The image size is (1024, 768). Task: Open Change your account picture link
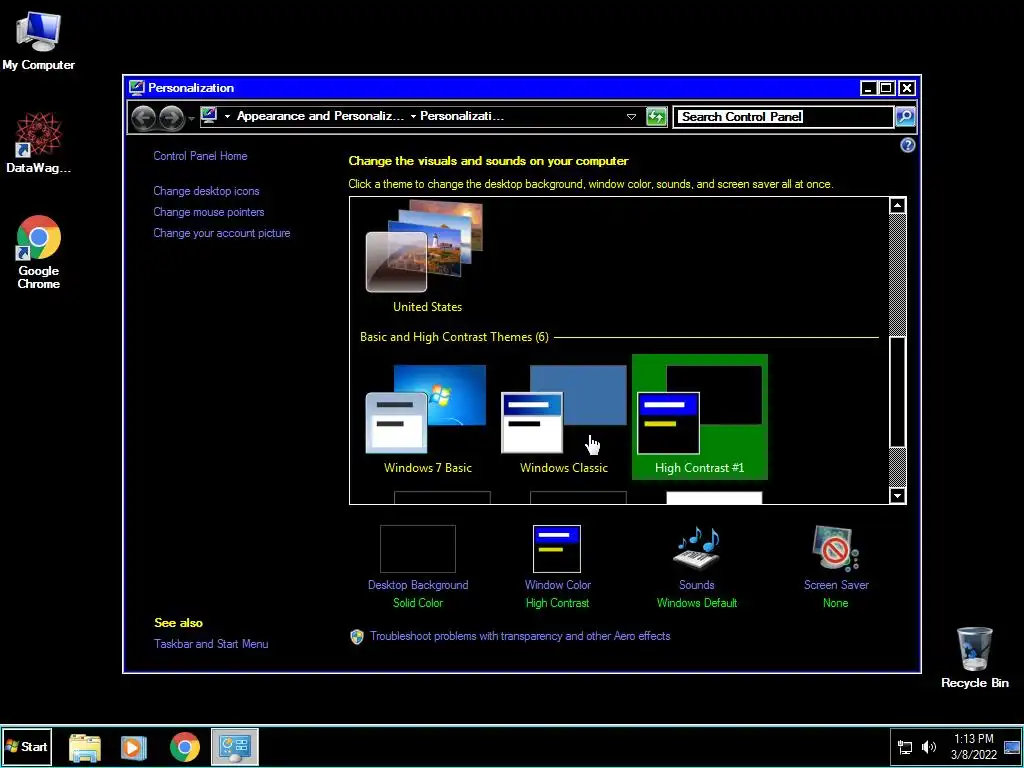click(x=222, y=232)
